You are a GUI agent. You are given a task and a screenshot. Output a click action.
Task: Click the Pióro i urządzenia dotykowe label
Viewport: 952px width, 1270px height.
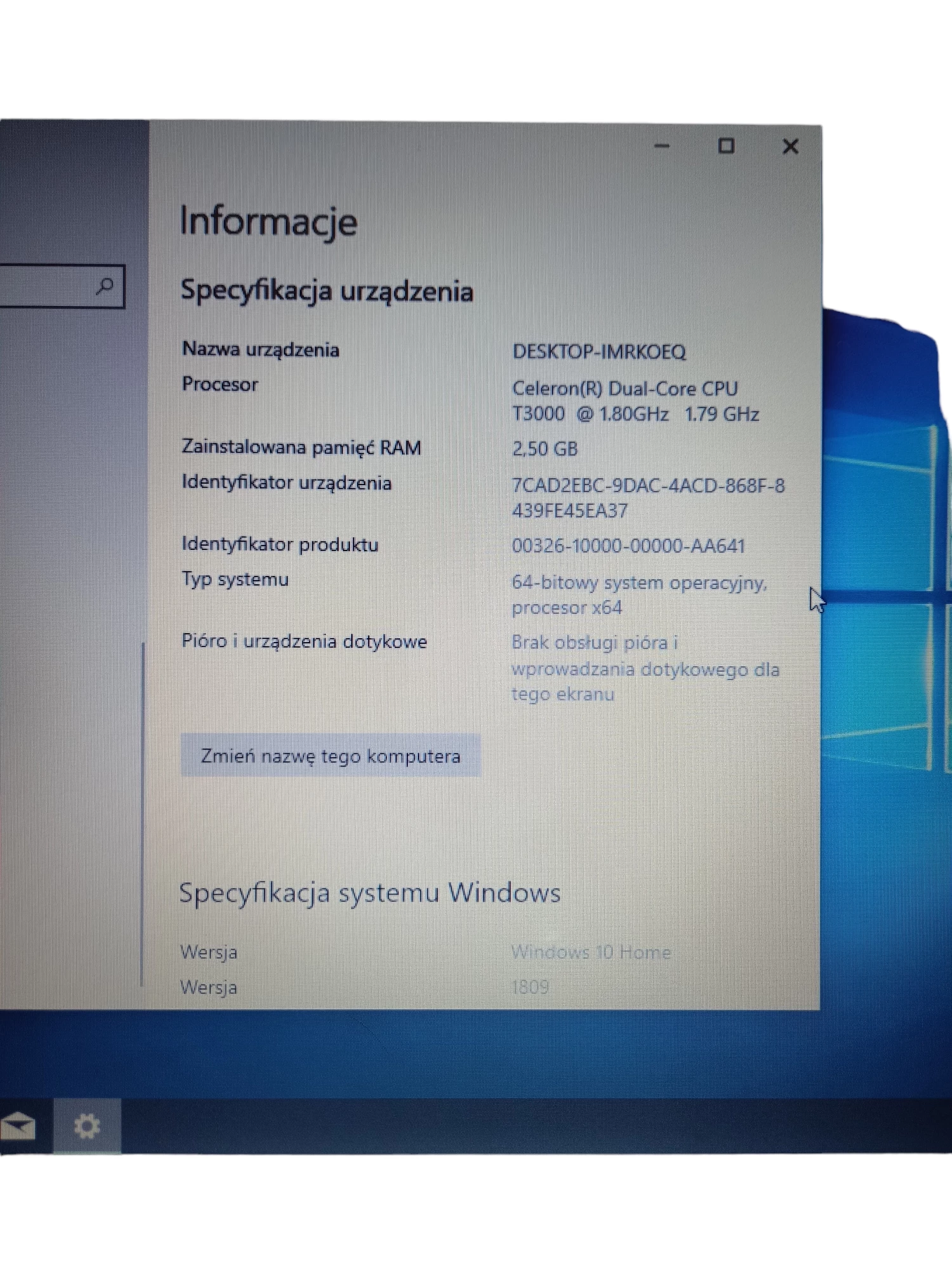pyautogui.click(x=304, y=641)
